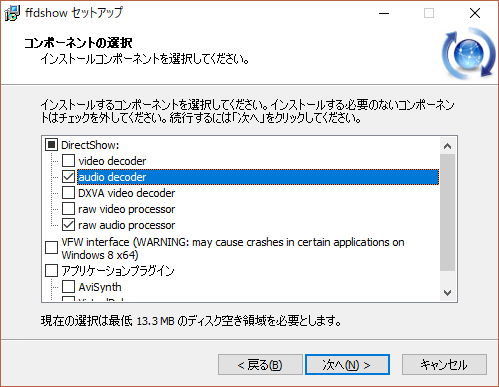499x387 pixels.
Task: Cancel setup with the キャンセル button
Action: pos(444,365)
